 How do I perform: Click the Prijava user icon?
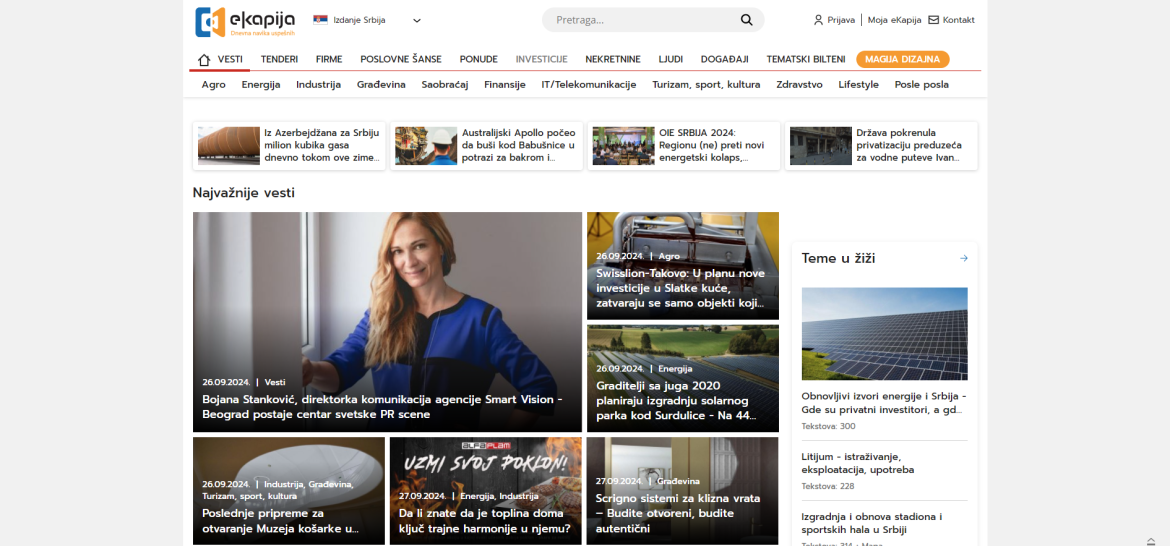[819, 20]
